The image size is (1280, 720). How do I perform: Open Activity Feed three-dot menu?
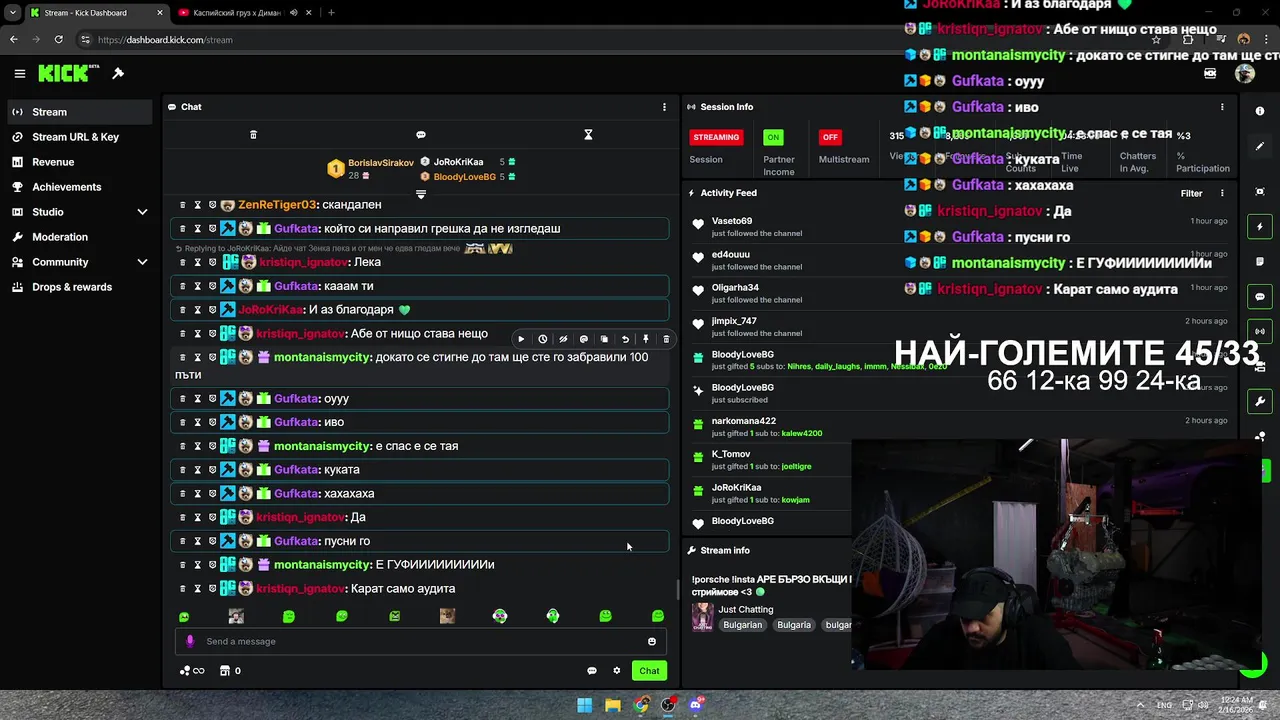[x=1222, y=193]
